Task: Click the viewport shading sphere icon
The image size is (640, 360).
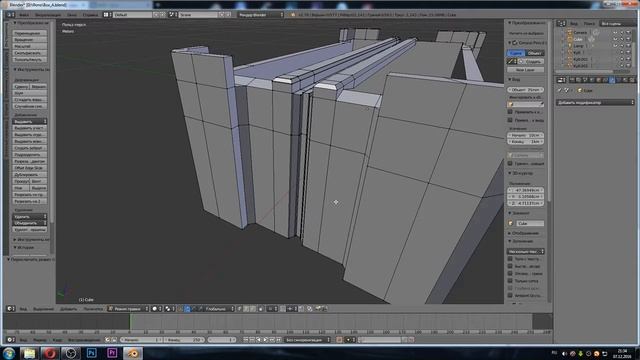Action: (x=156, y=309)
